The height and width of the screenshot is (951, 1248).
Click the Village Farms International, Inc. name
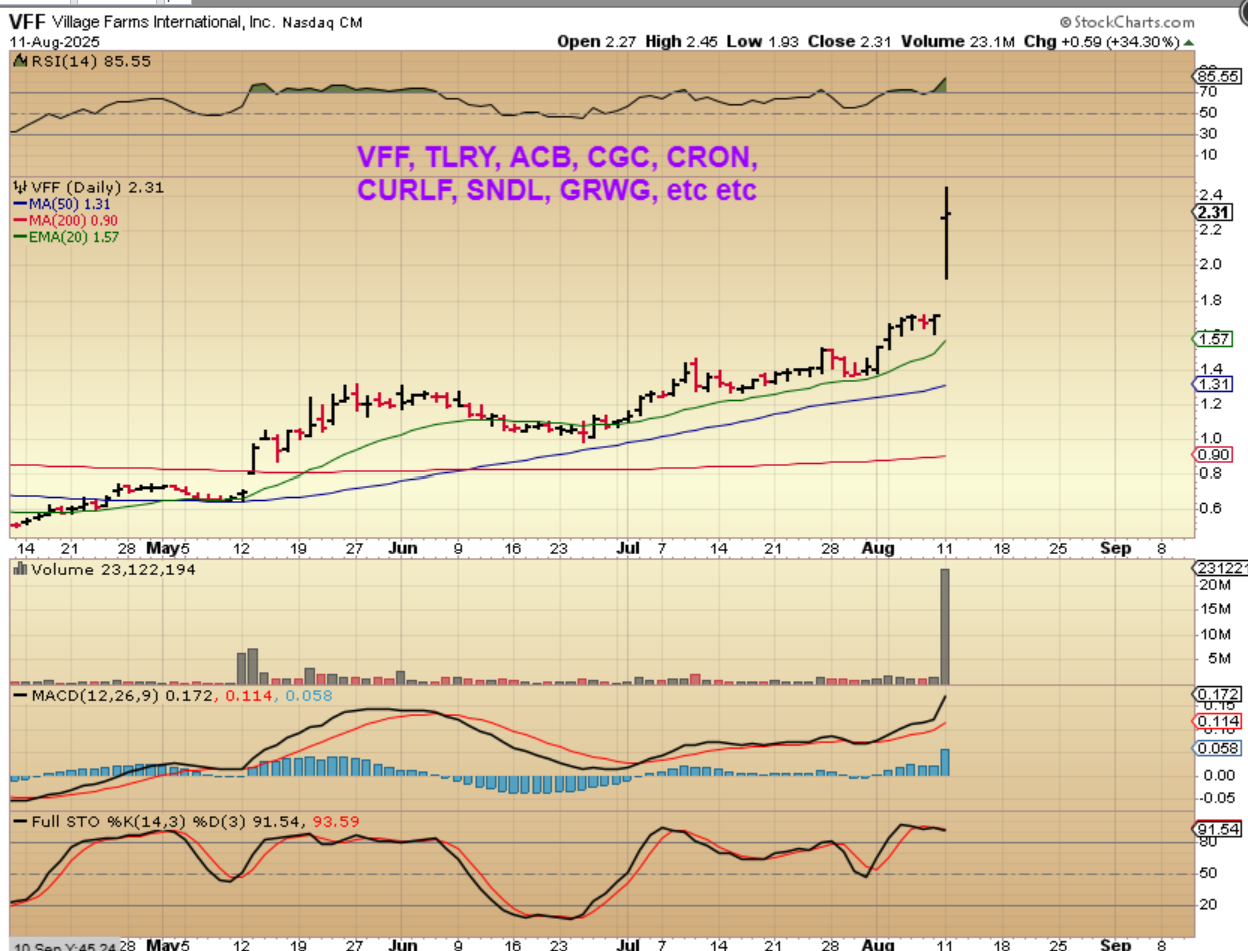click(166, 22)
